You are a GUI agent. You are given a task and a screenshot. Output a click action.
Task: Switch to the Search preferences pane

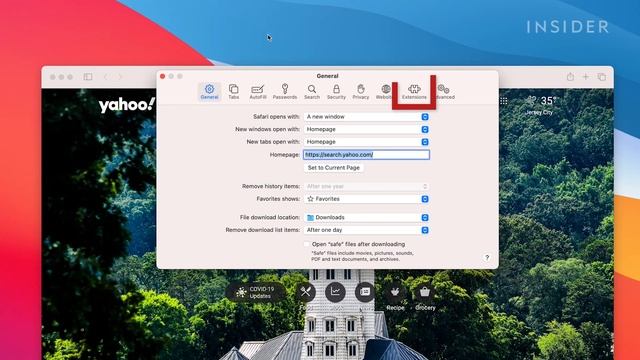pos(312,91)
